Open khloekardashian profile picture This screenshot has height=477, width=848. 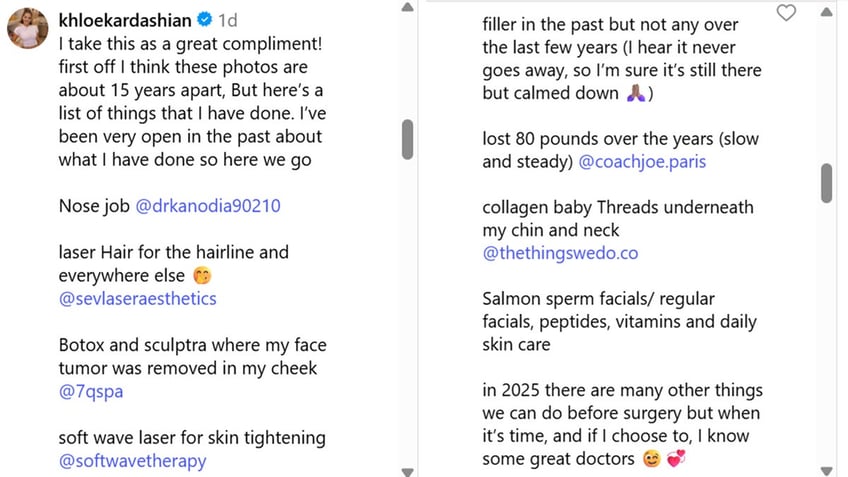pos(28,28)
